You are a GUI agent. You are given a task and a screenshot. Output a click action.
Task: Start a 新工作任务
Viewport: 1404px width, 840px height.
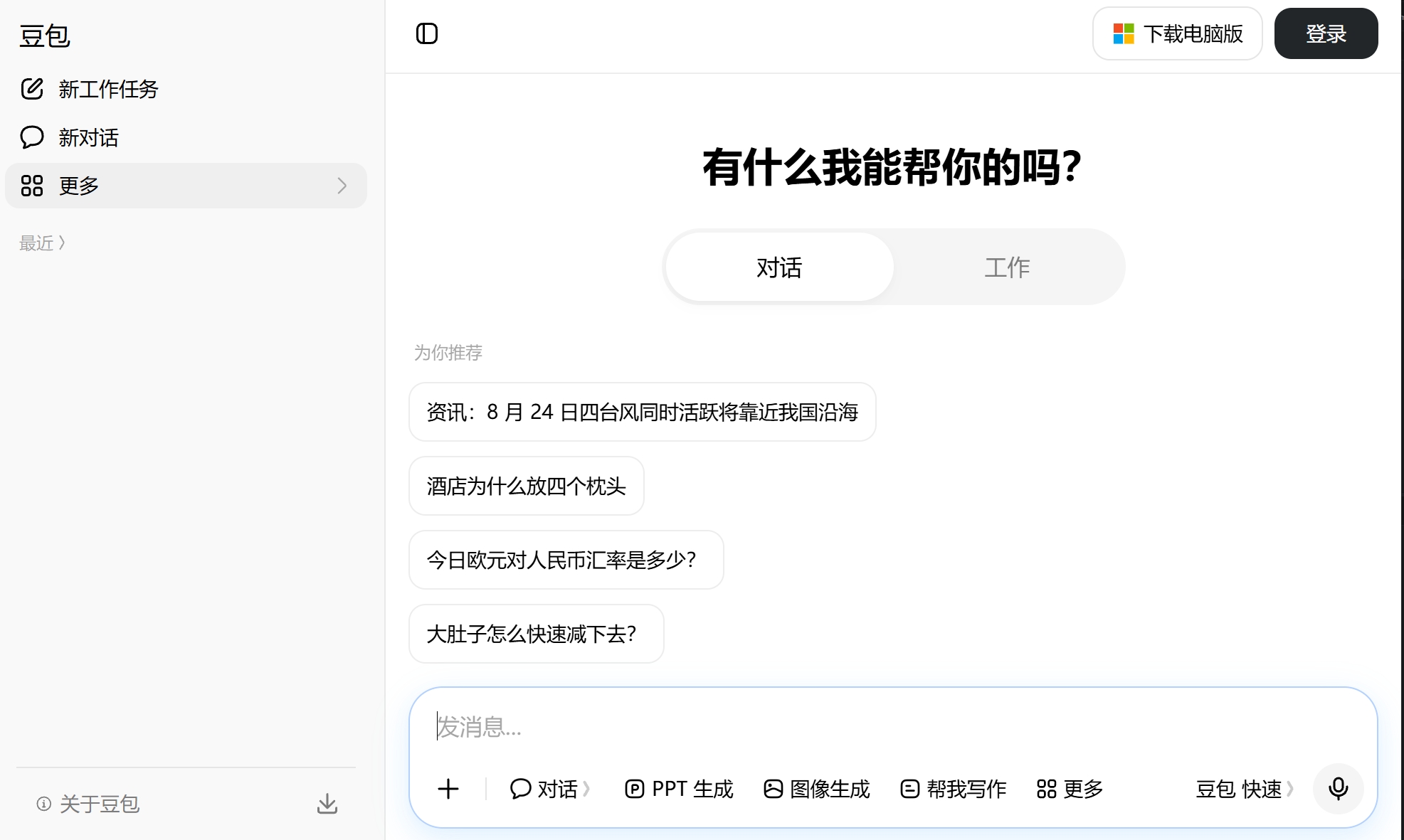[186, 89]
